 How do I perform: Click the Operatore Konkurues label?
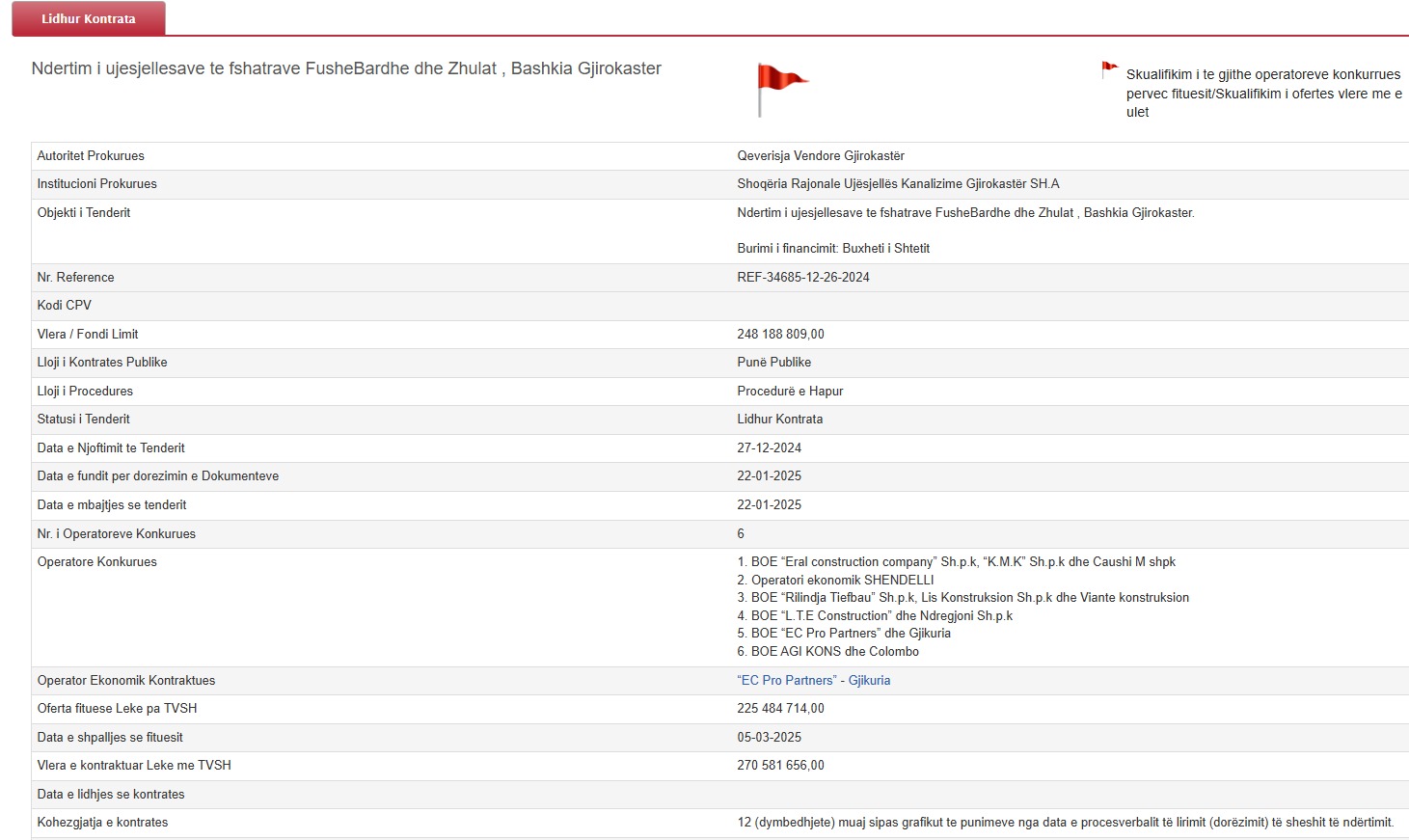click(96, 561)
